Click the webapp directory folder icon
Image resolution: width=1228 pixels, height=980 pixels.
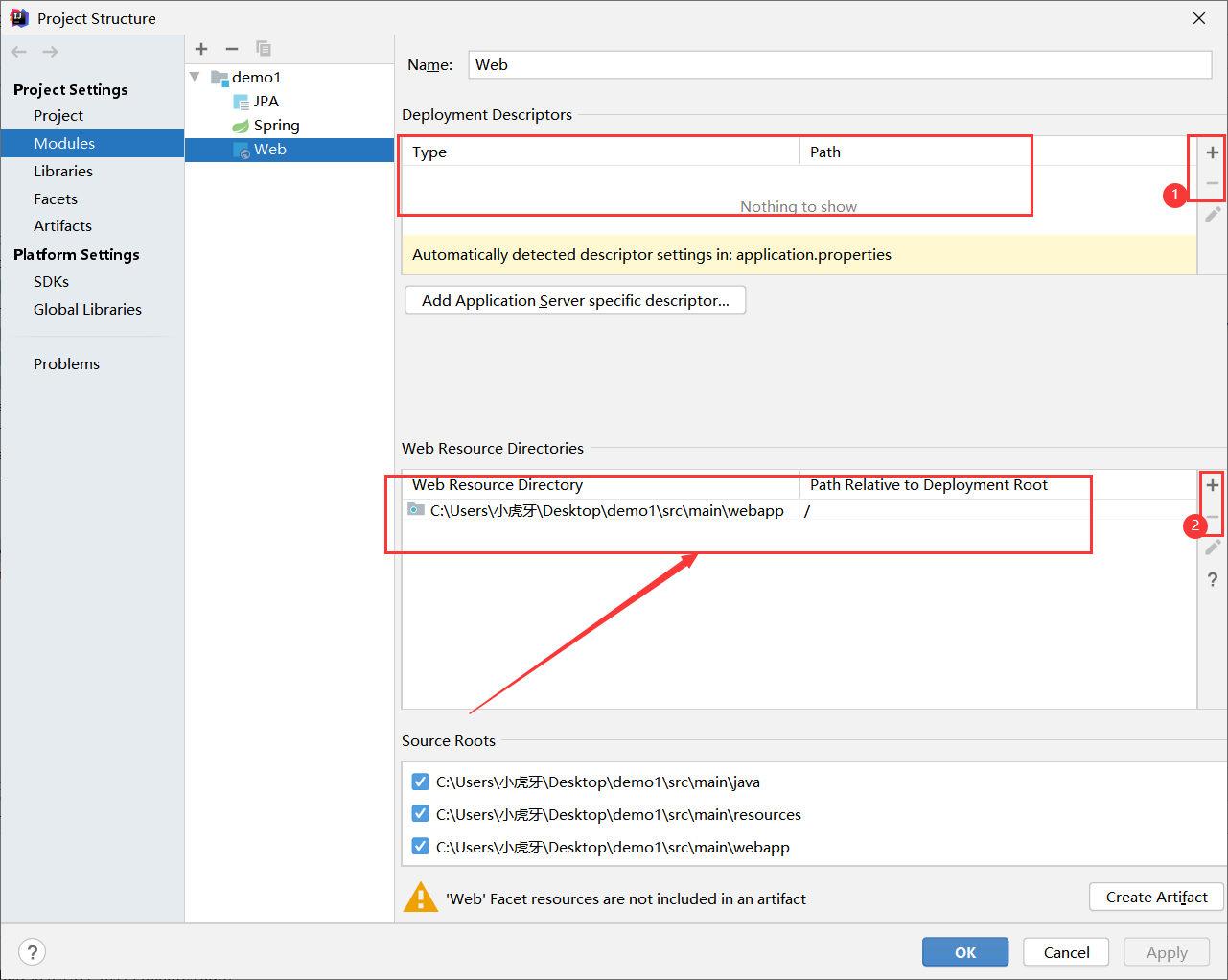(416, 510)
